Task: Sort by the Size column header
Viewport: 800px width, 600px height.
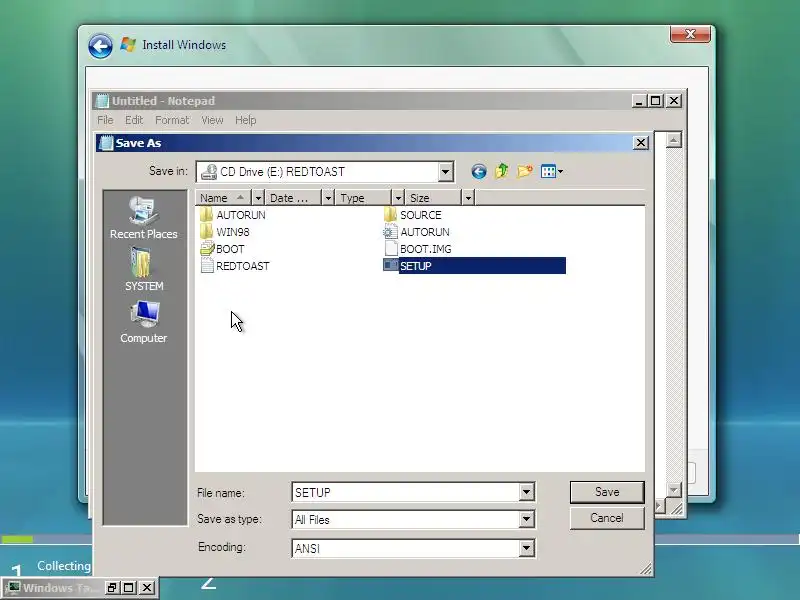Action: tap(433, 197)
